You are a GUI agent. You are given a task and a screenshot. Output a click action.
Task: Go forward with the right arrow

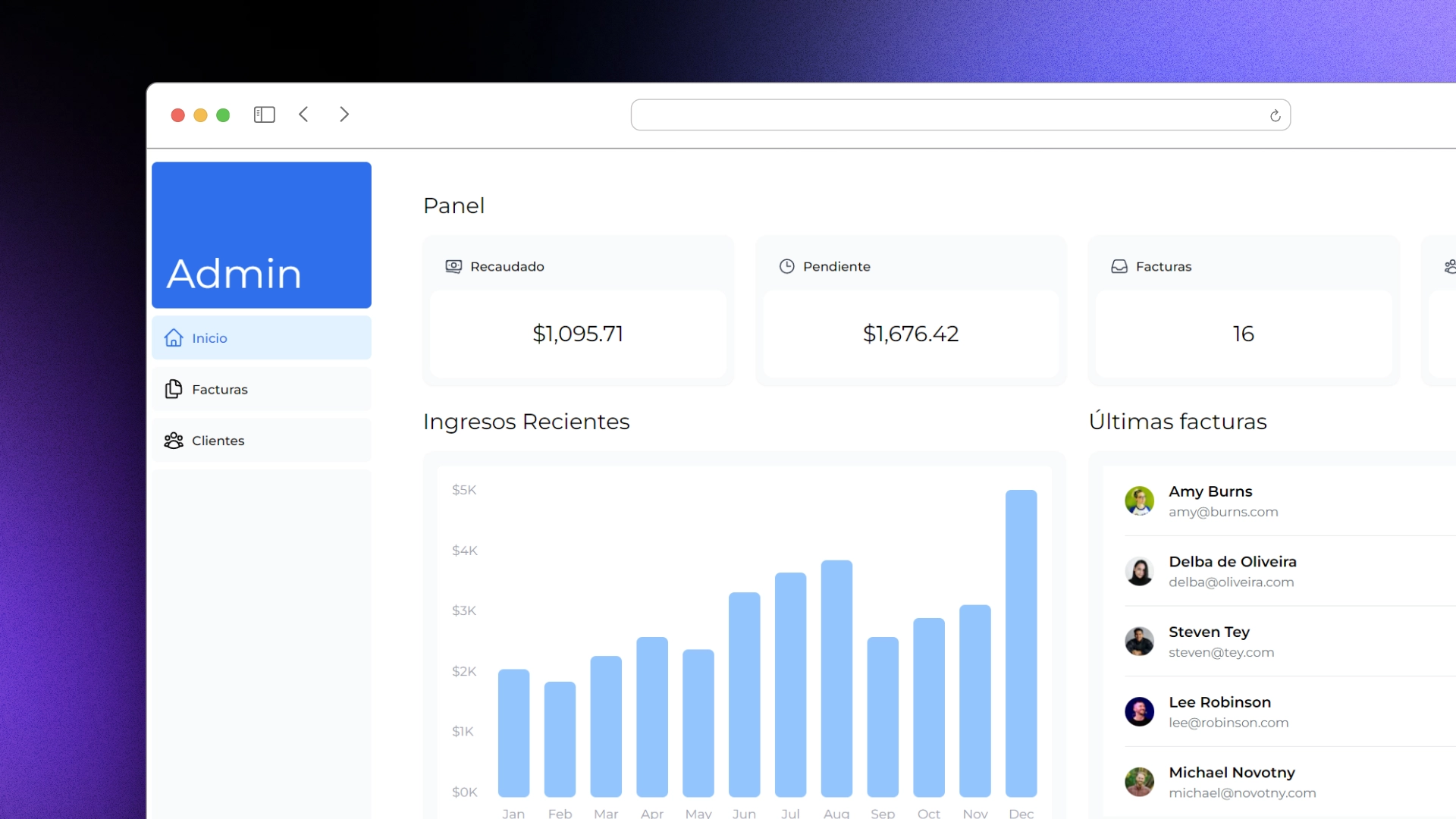344,115
